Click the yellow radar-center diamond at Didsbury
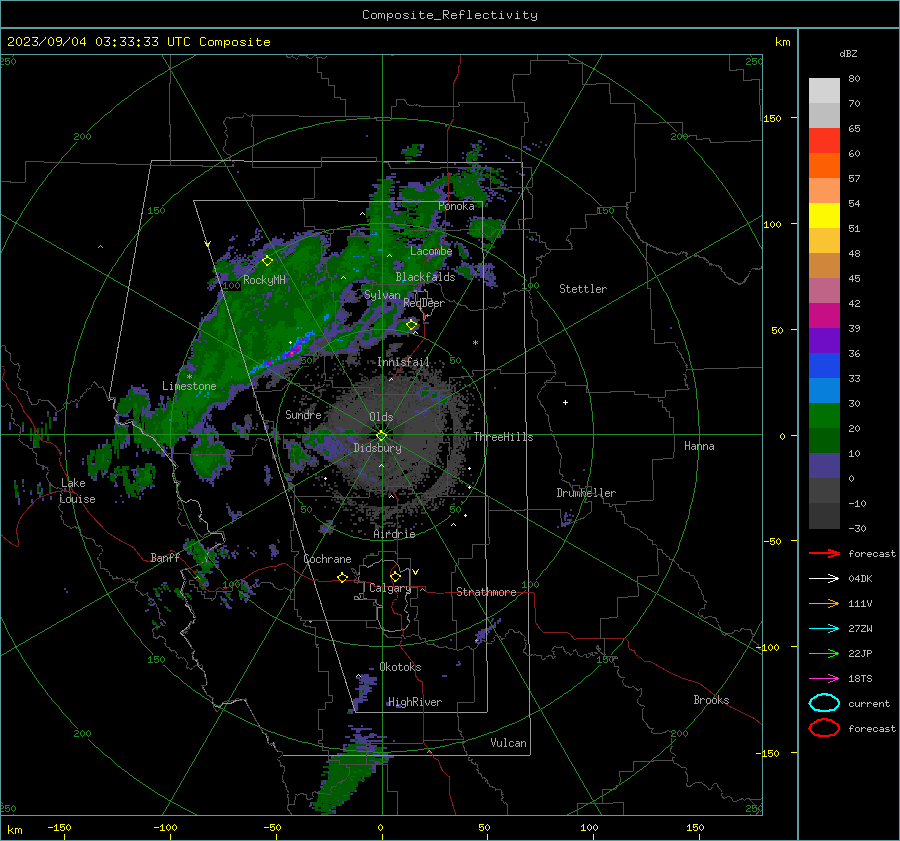The height and width of the screenshot is (841, 900). tap(381, 436)
